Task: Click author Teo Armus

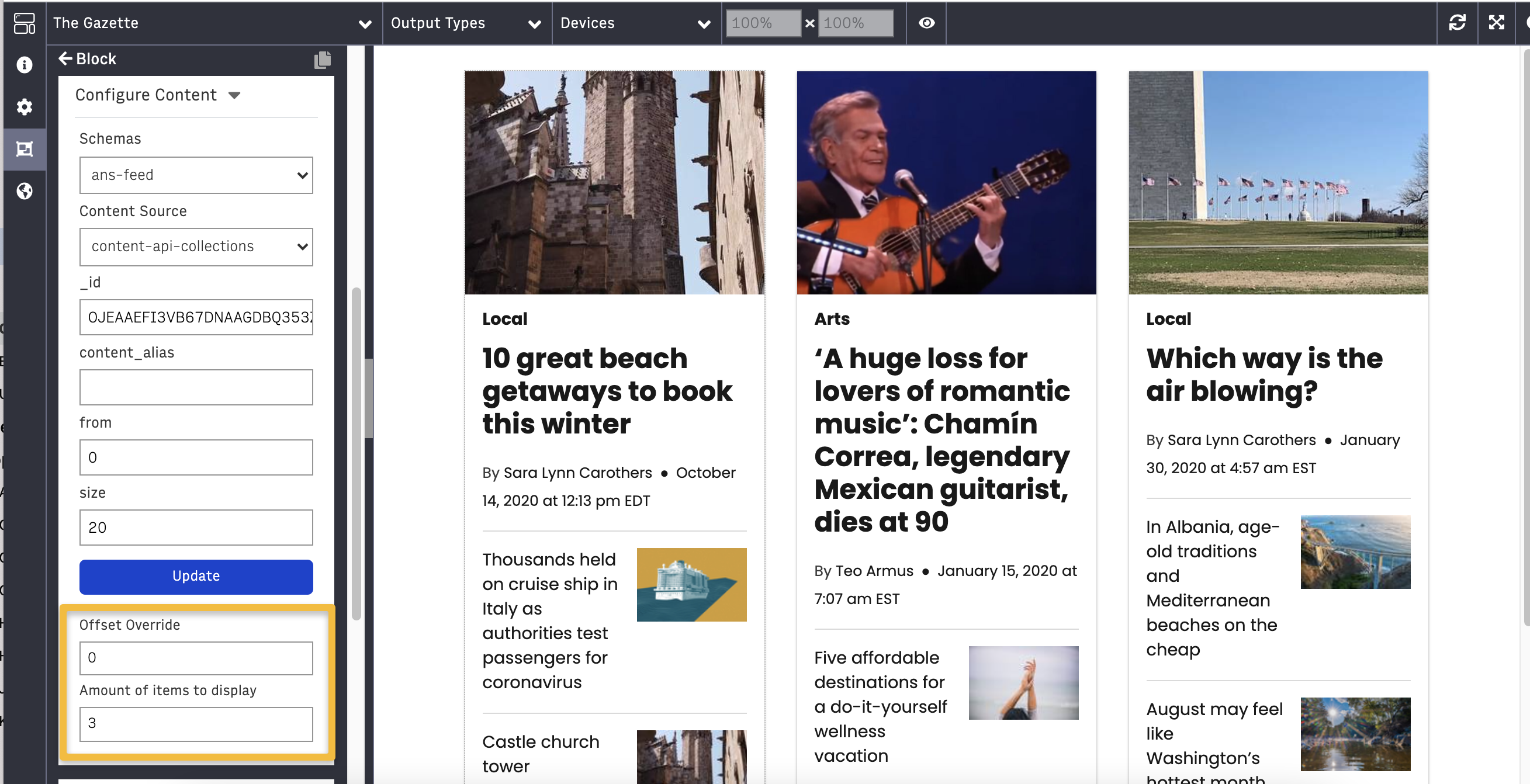Action: pos(874,571)
